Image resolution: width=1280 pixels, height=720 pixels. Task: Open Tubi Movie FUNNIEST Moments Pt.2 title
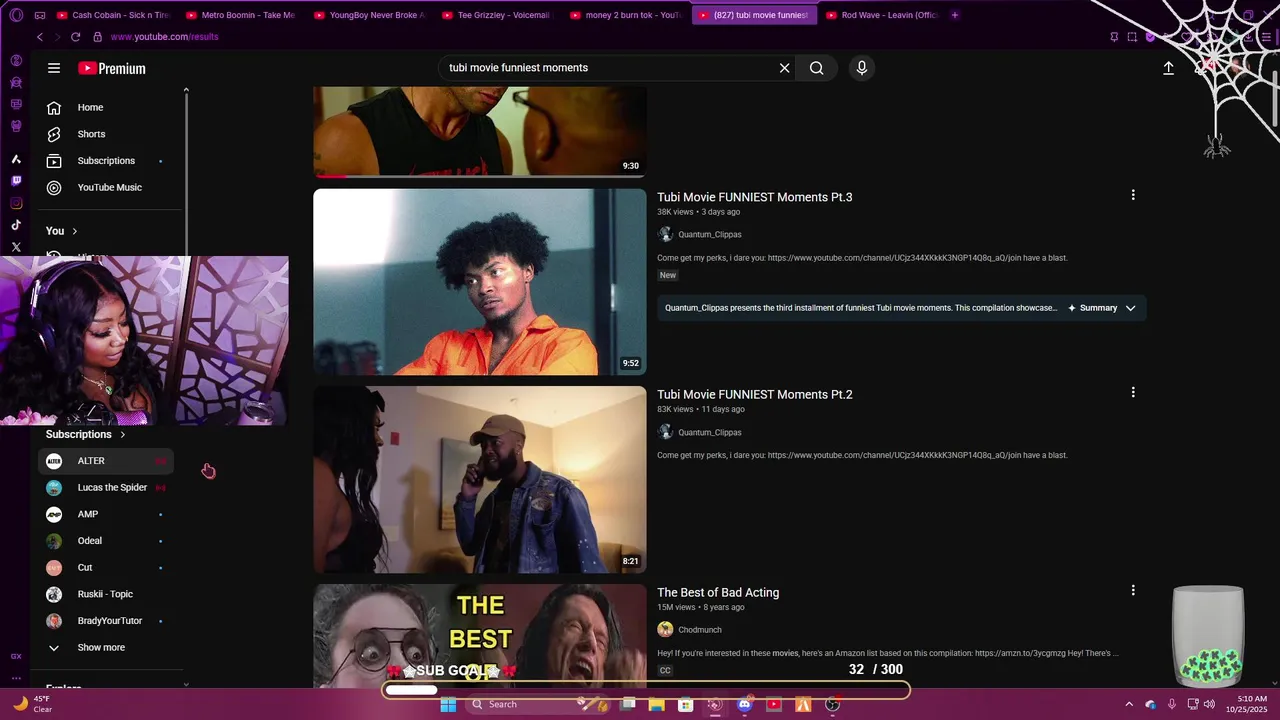click(755, 394)
